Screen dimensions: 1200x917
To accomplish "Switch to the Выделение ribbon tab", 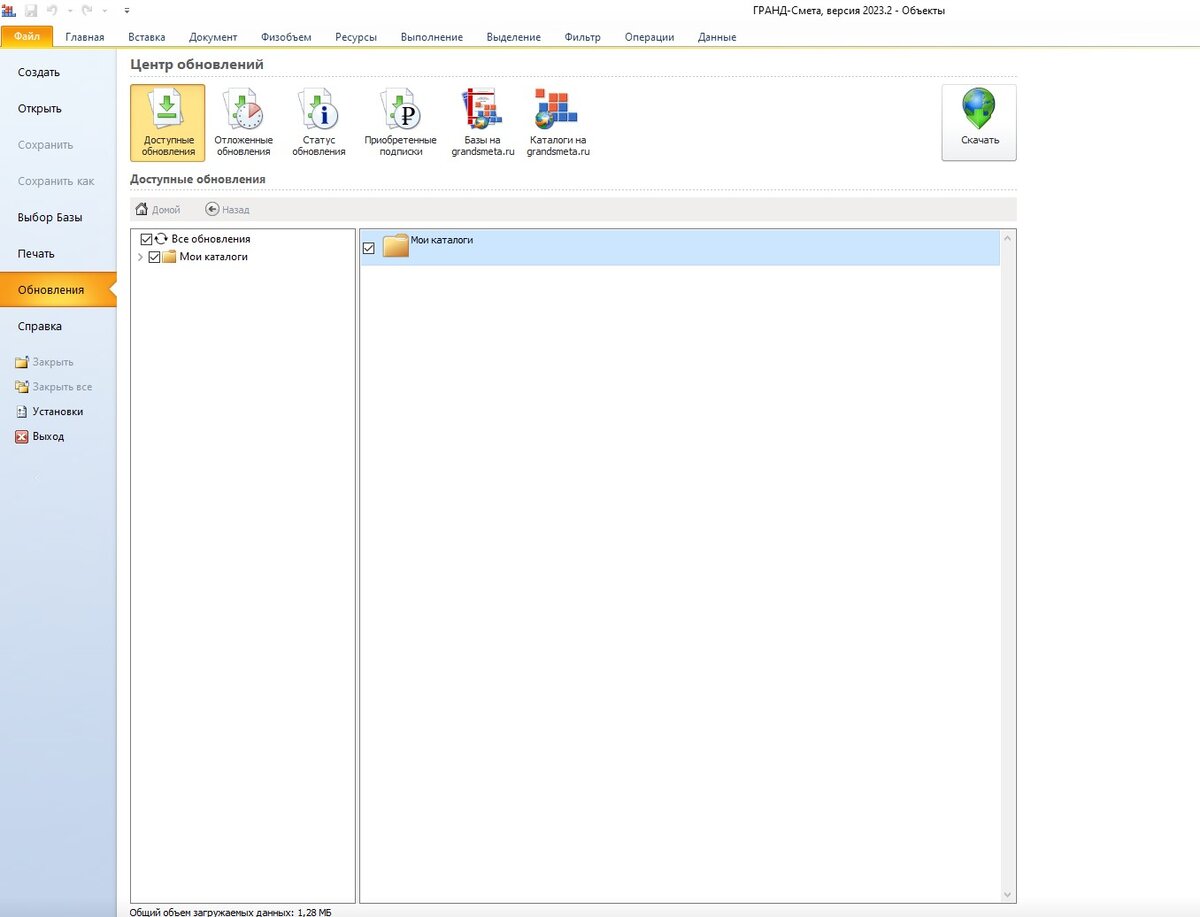I will (x=514, y=37).
